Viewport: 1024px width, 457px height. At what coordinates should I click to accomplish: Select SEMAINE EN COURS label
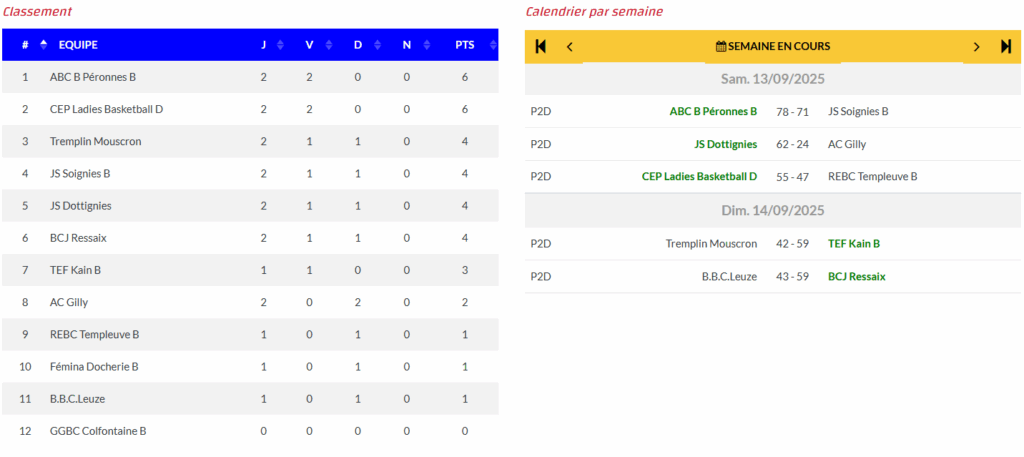[779, 46]
